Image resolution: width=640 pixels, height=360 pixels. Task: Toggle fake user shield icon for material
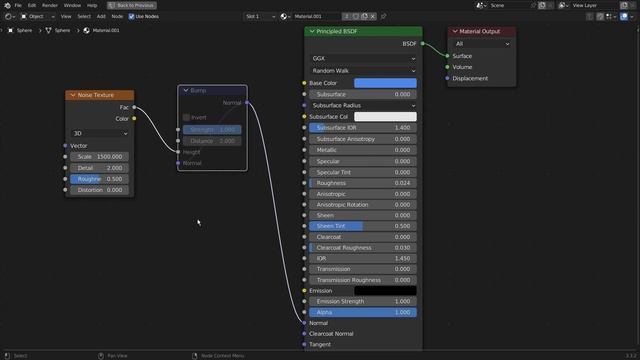click(x=356, y=16)
